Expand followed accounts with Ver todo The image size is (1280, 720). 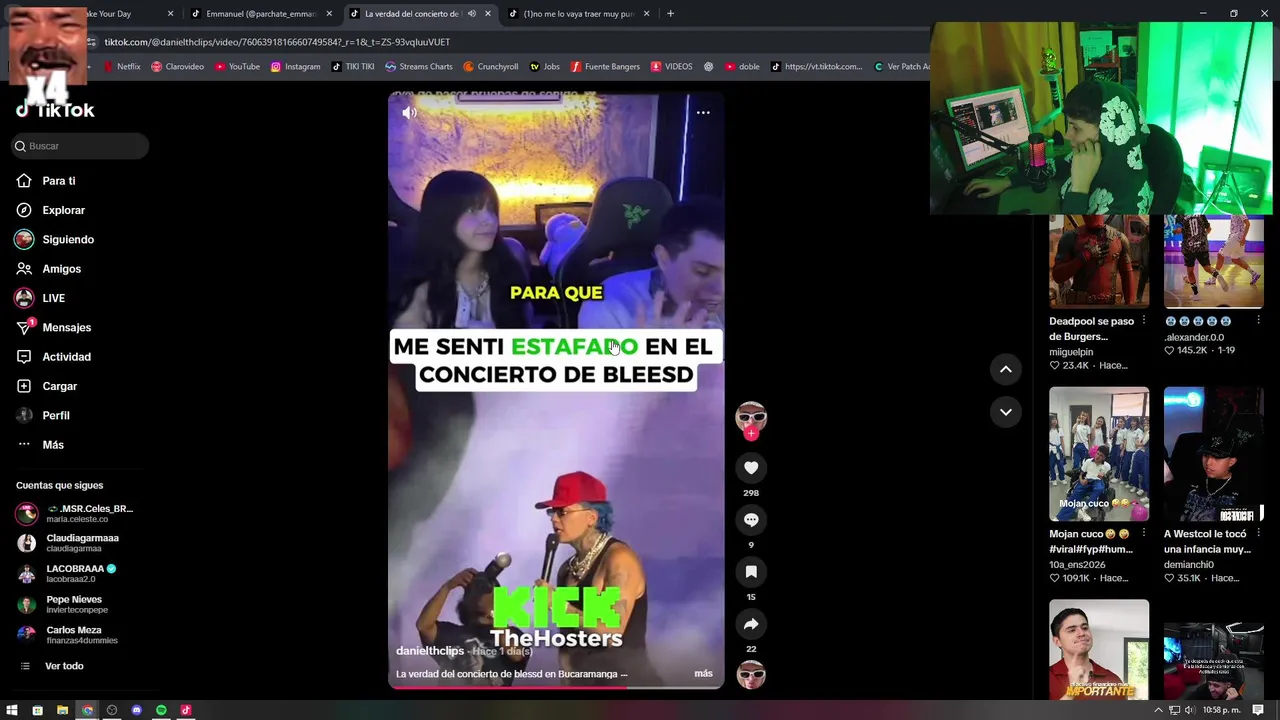(x=64, y=666)
